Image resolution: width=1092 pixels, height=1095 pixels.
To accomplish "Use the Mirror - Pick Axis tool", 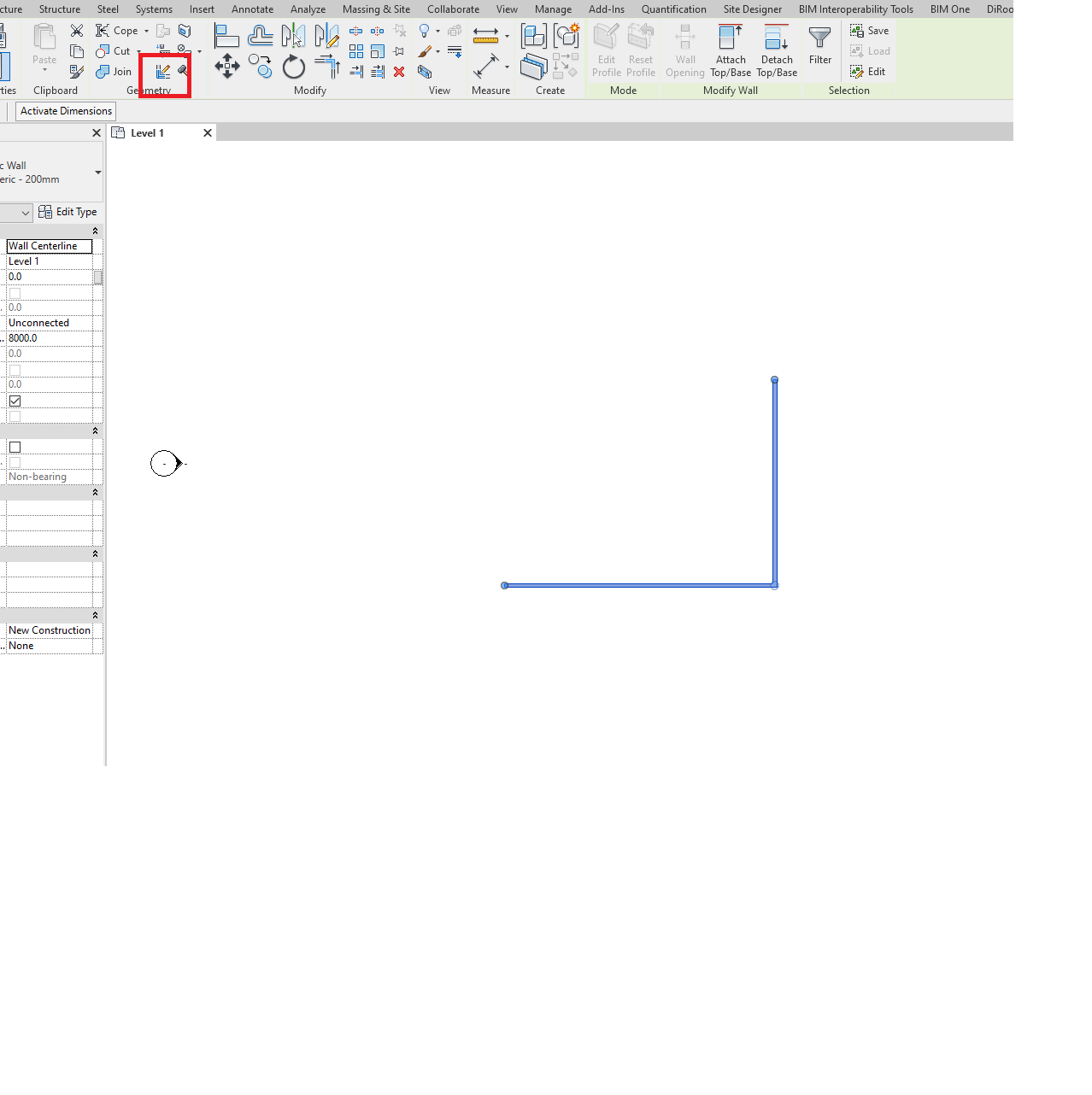I will tap(293, 35).
